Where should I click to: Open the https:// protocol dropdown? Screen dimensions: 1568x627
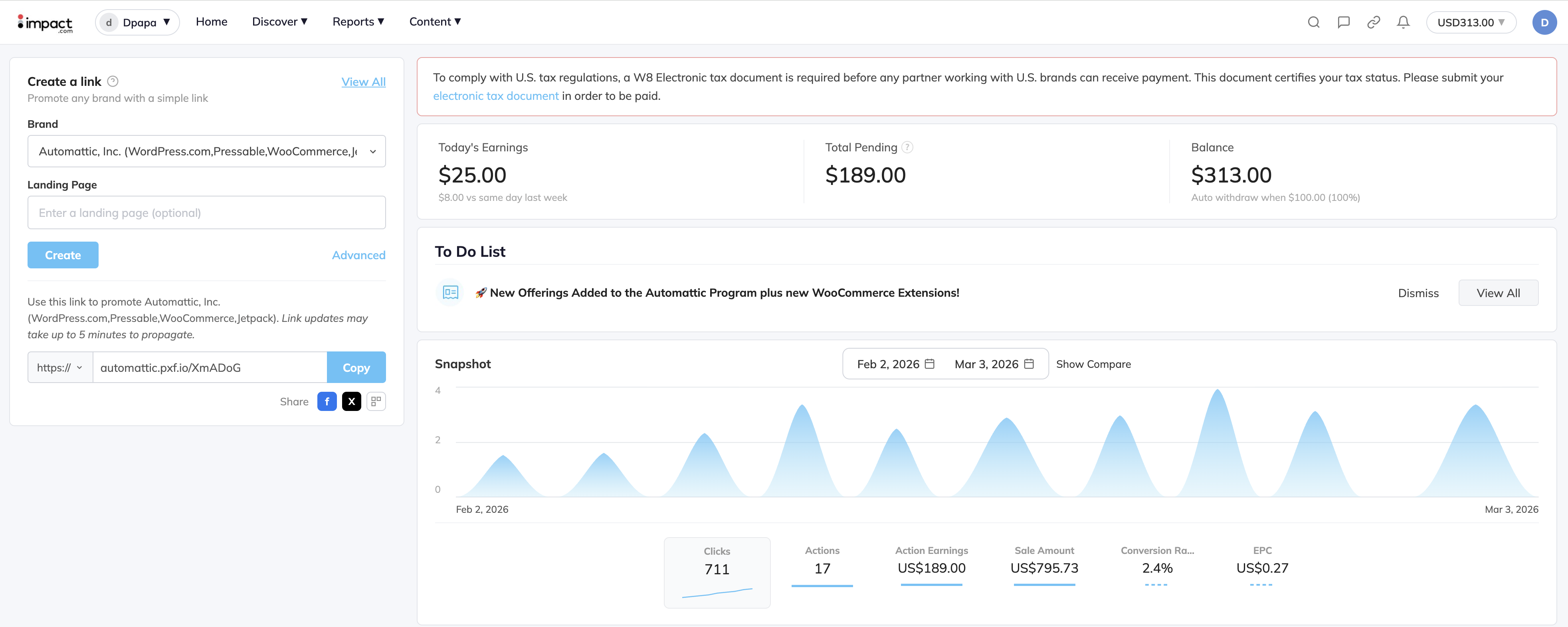[x=59, y=367]
